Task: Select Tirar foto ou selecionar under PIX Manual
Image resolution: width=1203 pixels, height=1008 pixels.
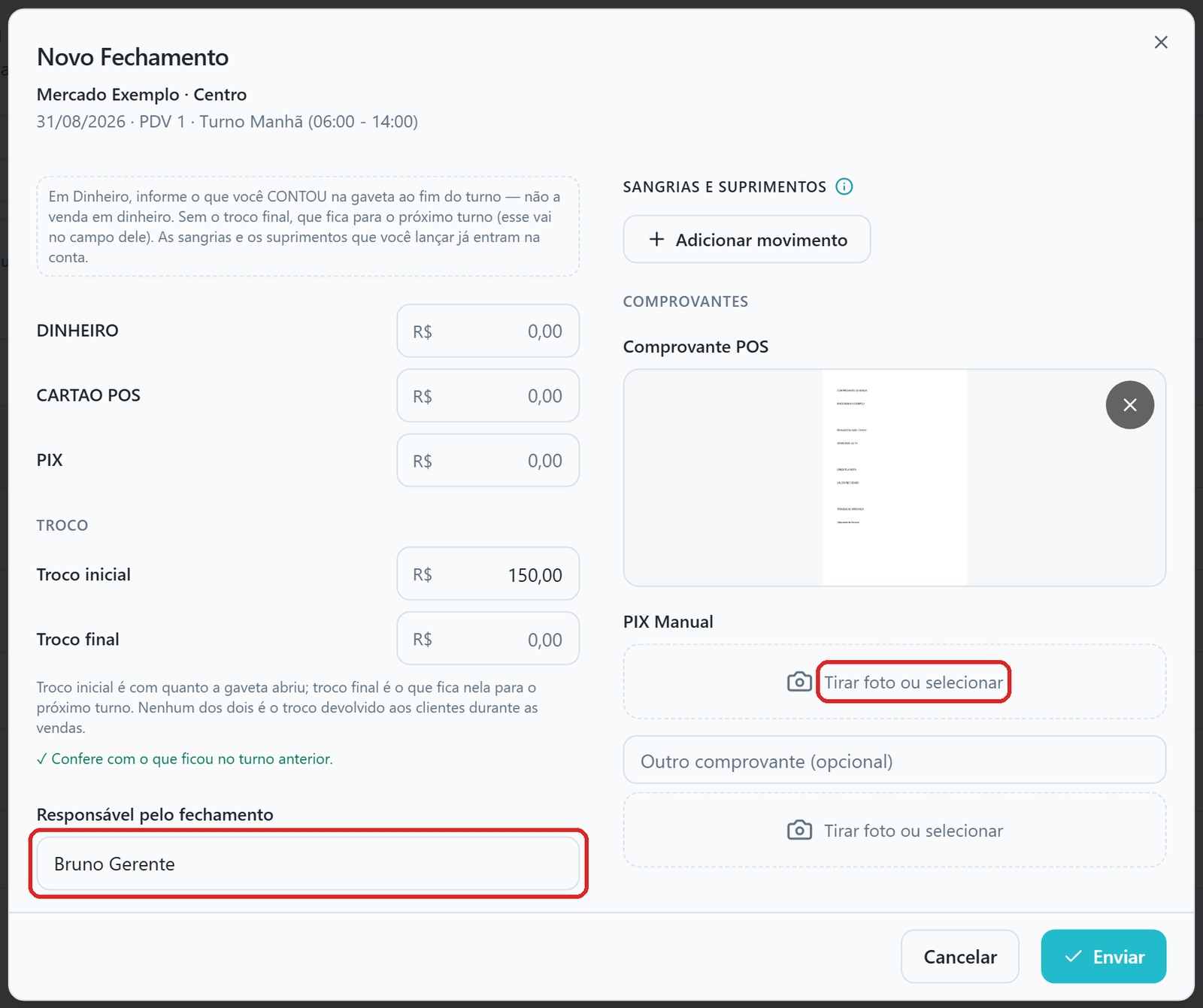Action: coord(914,682)
